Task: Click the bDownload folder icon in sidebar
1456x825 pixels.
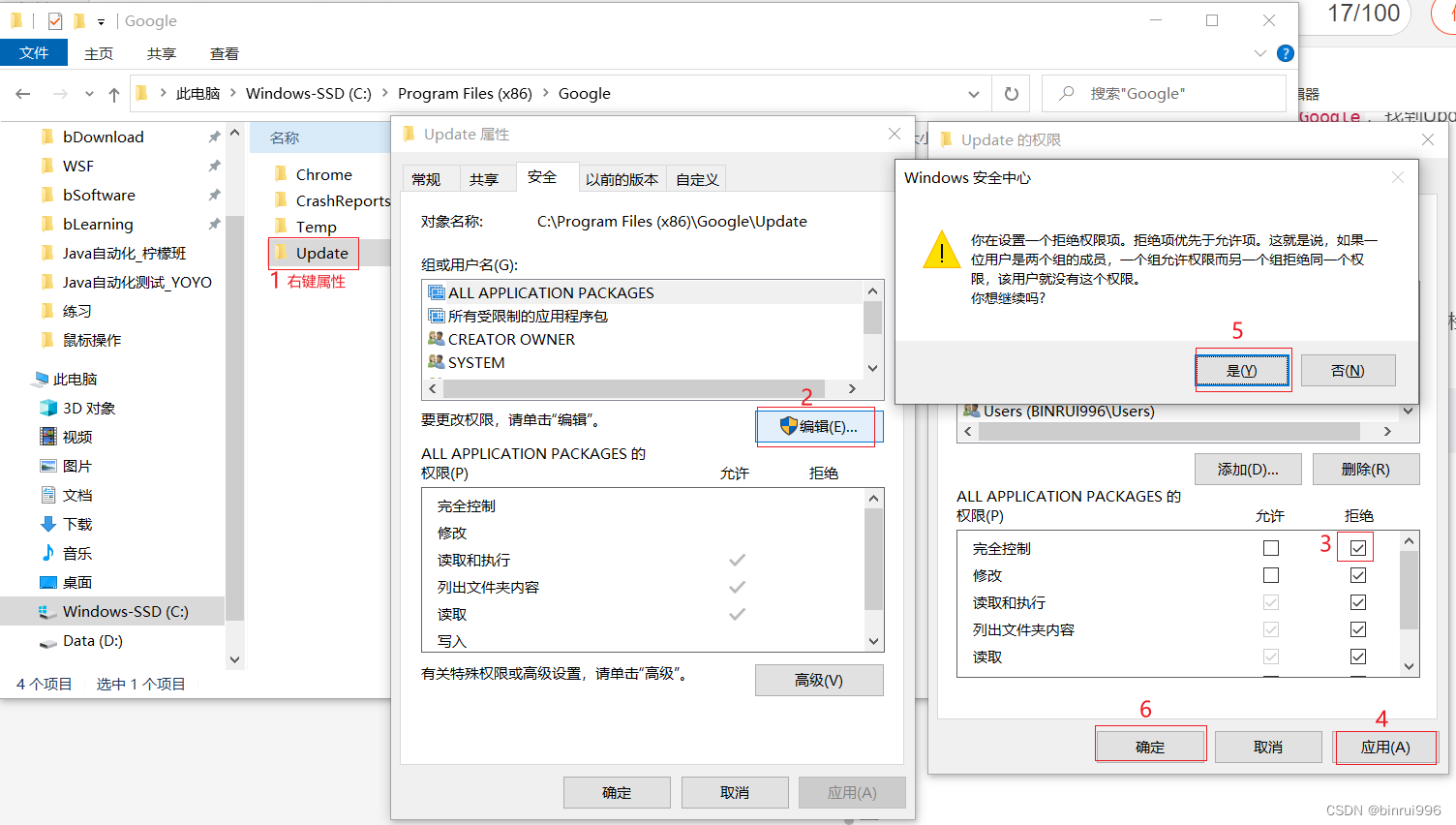Action: (x=47, y=137)
